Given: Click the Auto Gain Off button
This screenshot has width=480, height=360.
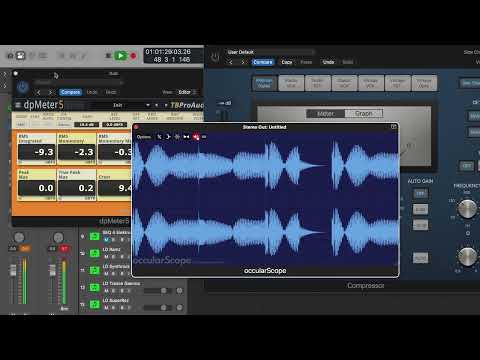Looking at the screenshot, I should click(420, 194).
